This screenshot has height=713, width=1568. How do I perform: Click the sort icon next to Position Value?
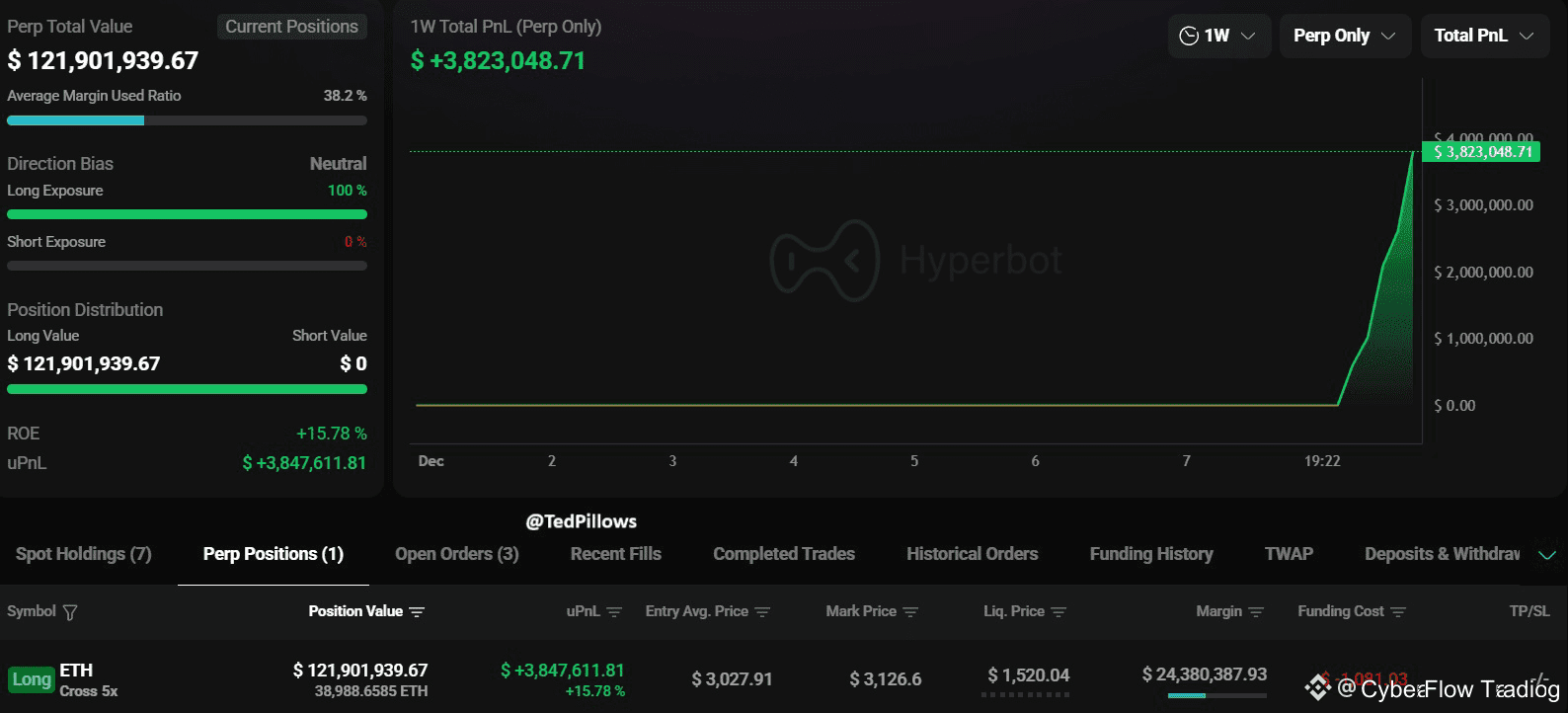tap(419, 612)
